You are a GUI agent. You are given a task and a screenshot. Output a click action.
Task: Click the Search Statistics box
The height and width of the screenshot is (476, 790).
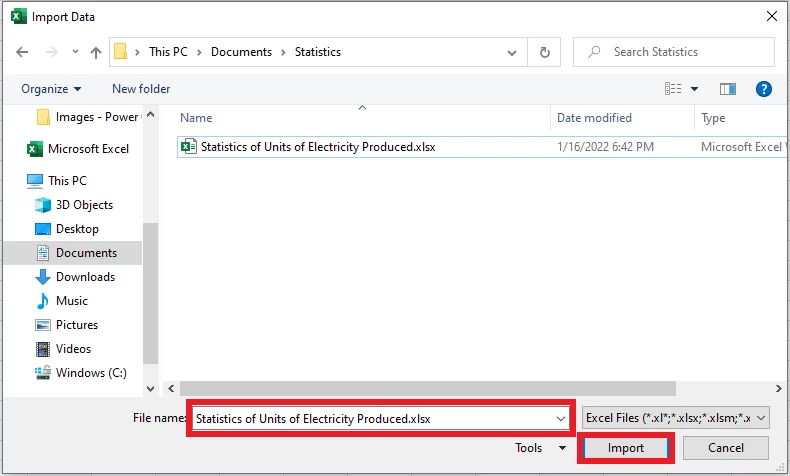pyautogui.click(x=674, y=52)
